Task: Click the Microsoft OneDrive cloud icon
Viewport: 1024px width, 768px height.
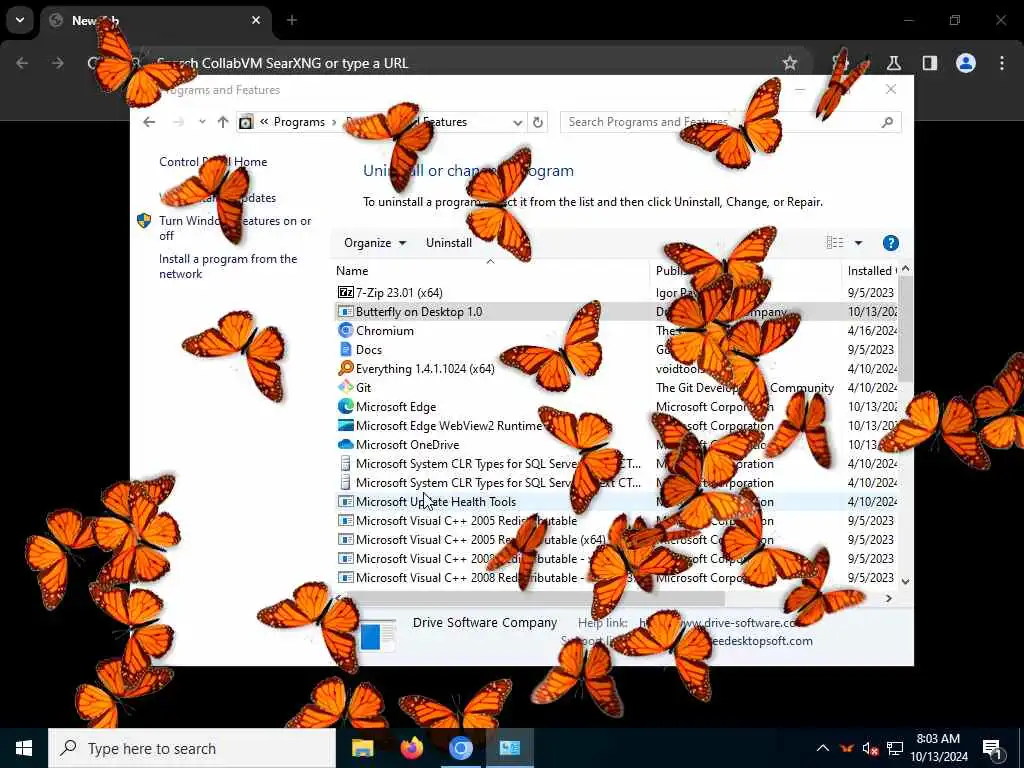Action: point(345,444)
